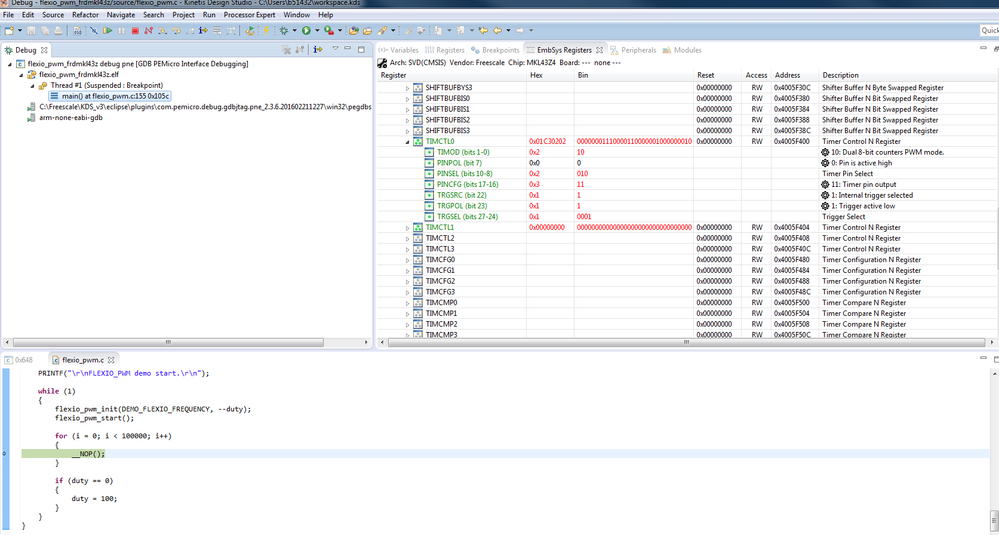Collapse Thread #1 node in Debug tree
This screenshot has height=535, width=999.
point(32,86)
